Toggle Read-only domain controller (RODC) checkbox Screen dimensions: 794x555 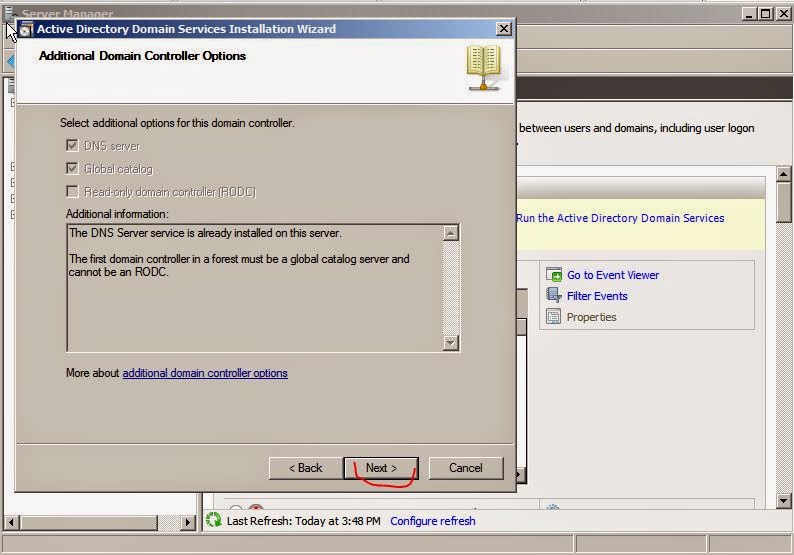pos(72,192)
